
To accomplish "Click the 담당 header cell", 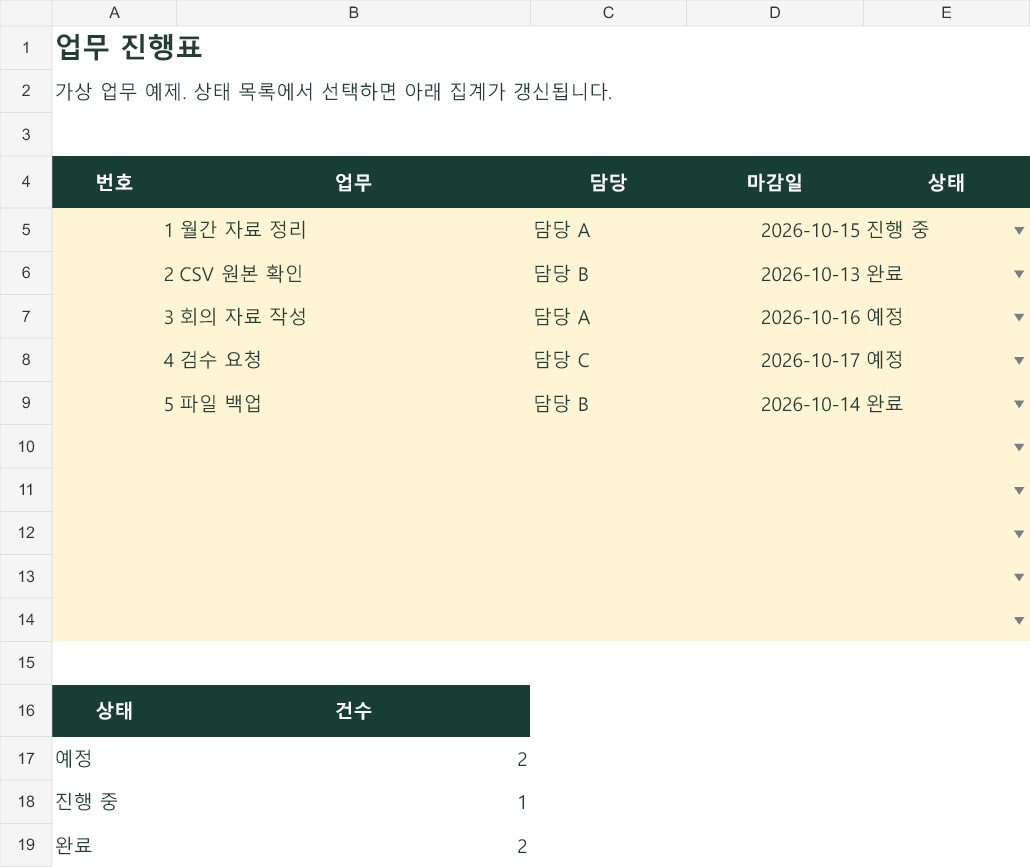I will (x=608, y=182).
